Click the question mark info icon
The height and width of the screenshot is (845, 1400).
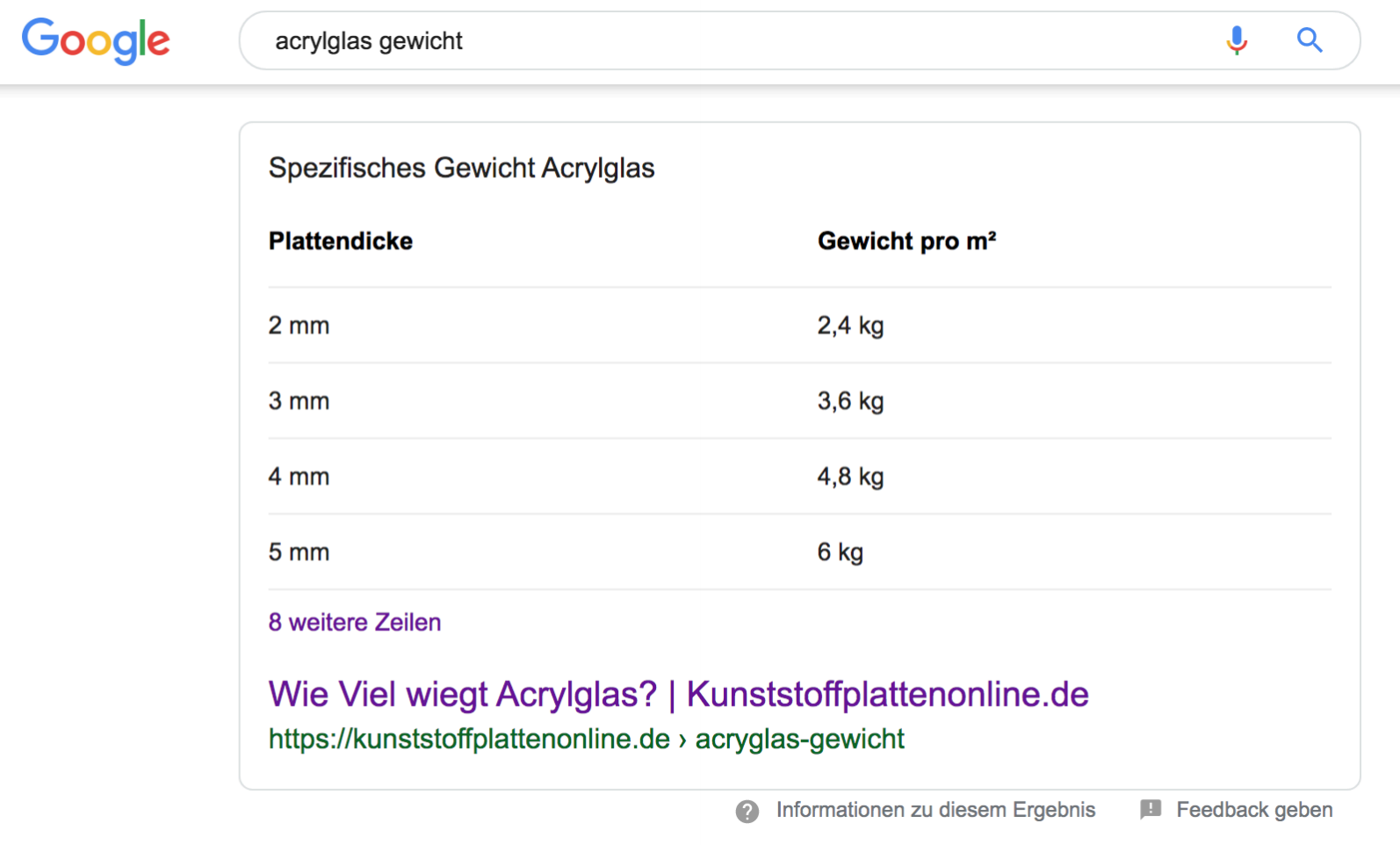click(x=747, y=811)
